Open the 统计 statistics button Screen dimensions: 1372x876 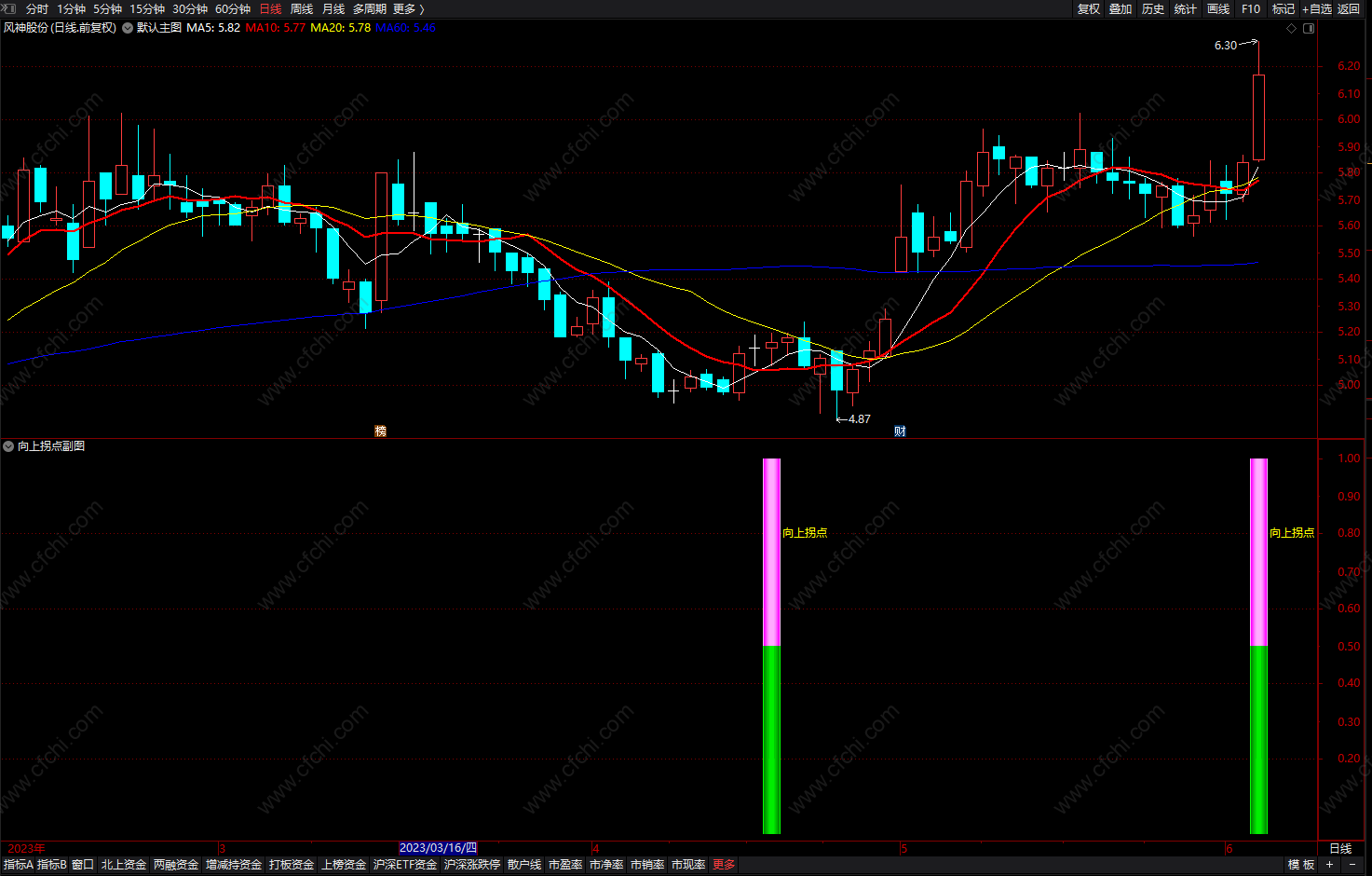(x=1186, y=8)
